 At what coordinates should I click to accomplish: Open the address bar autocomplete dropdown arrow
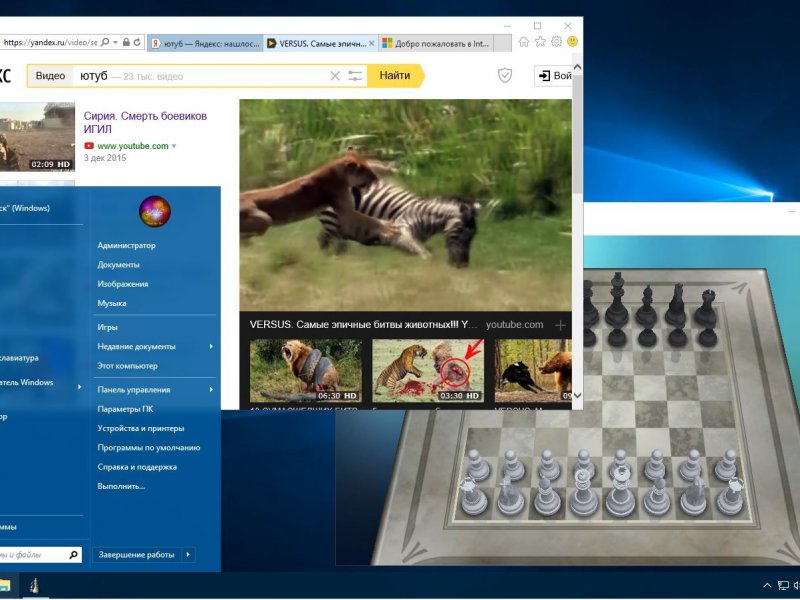[115, 42]
